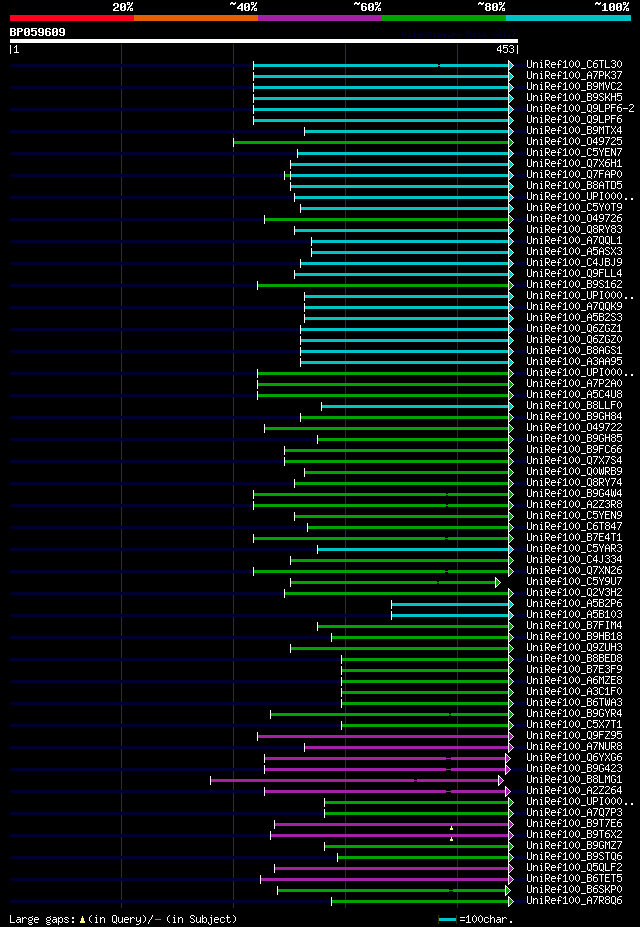Click the green alignment bar for UniRef100_O49725
This screenshot has height=927, width=640.
[x=373, y=142]
